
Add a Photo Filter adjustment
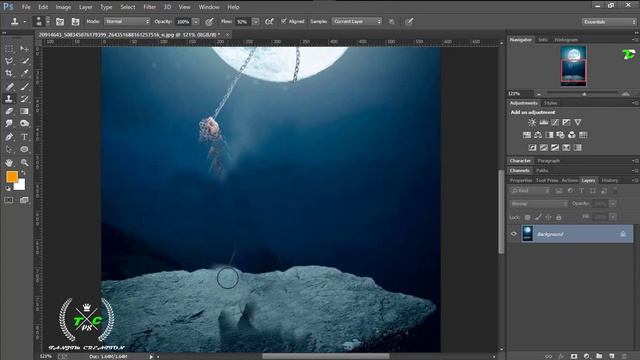pos(560,135)
